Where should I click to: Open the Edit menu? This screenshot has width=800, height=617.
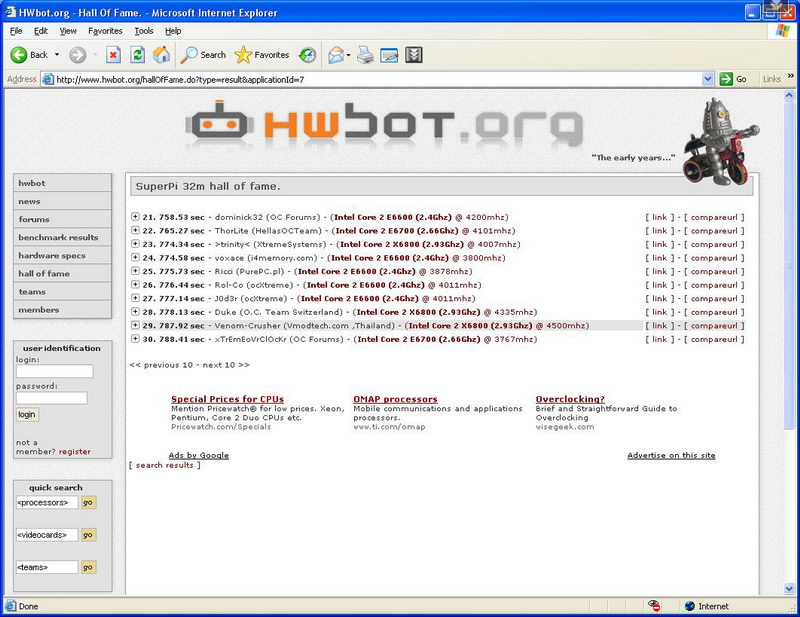(x=41, y=31)
